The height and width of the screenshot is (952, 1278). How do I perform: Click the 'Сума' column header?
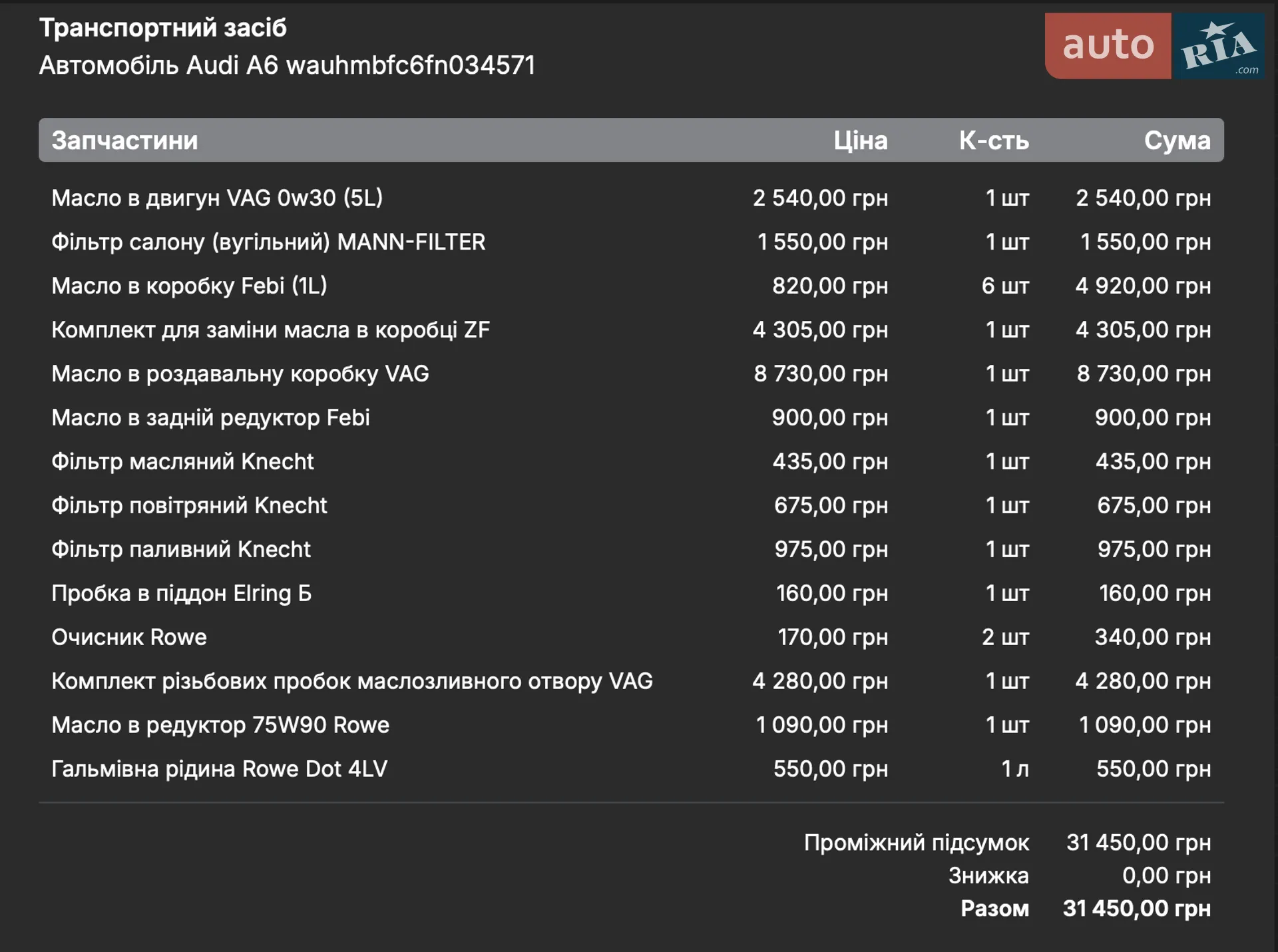coord(1177,140)
